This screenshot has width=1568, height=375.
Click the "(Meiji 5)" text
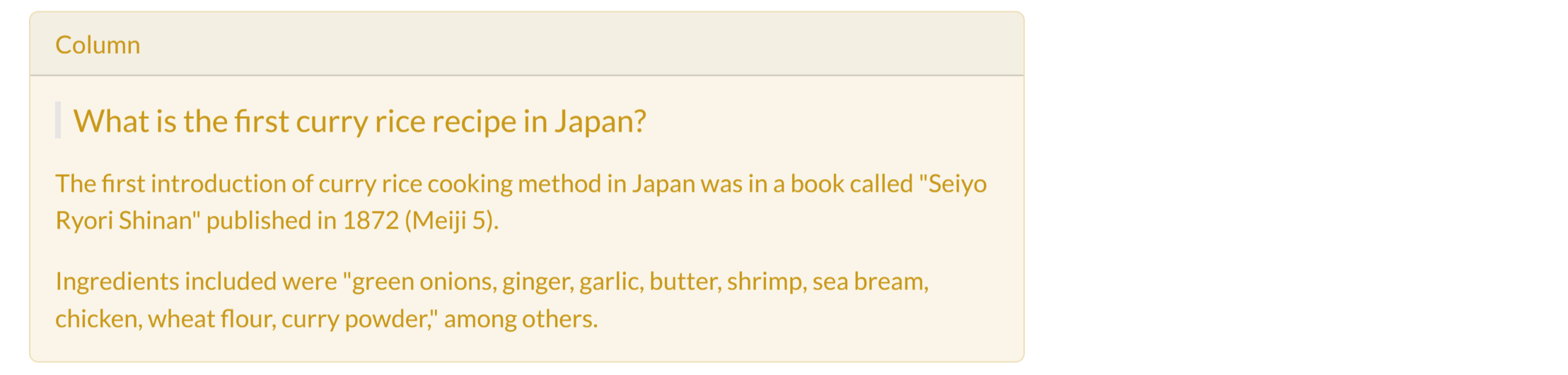[x=451, y=221]
